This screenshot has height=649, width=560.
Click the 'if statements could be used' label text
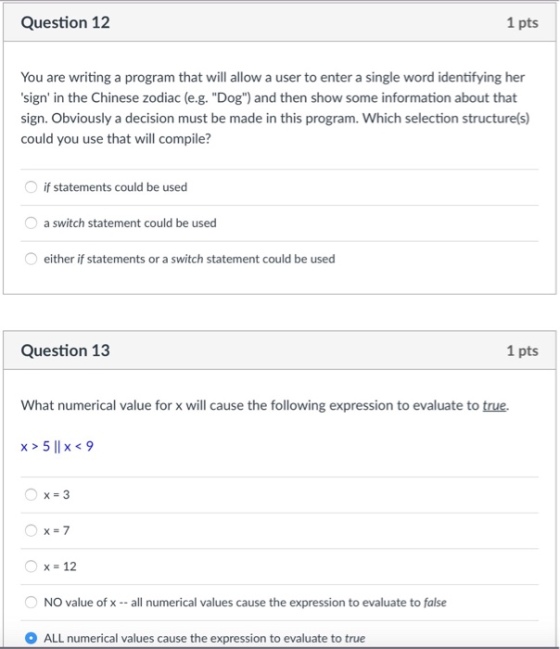[x=115, y=187]
